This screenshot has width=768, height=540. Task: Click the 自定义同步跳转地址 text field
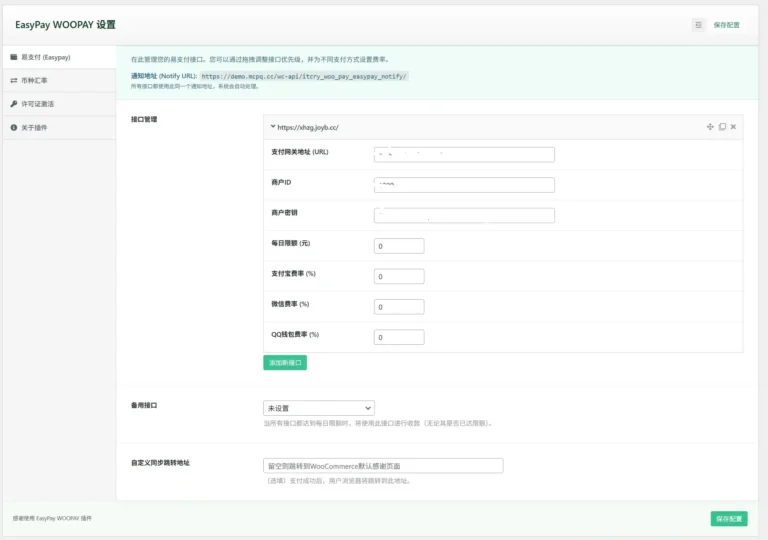point(382,466)
